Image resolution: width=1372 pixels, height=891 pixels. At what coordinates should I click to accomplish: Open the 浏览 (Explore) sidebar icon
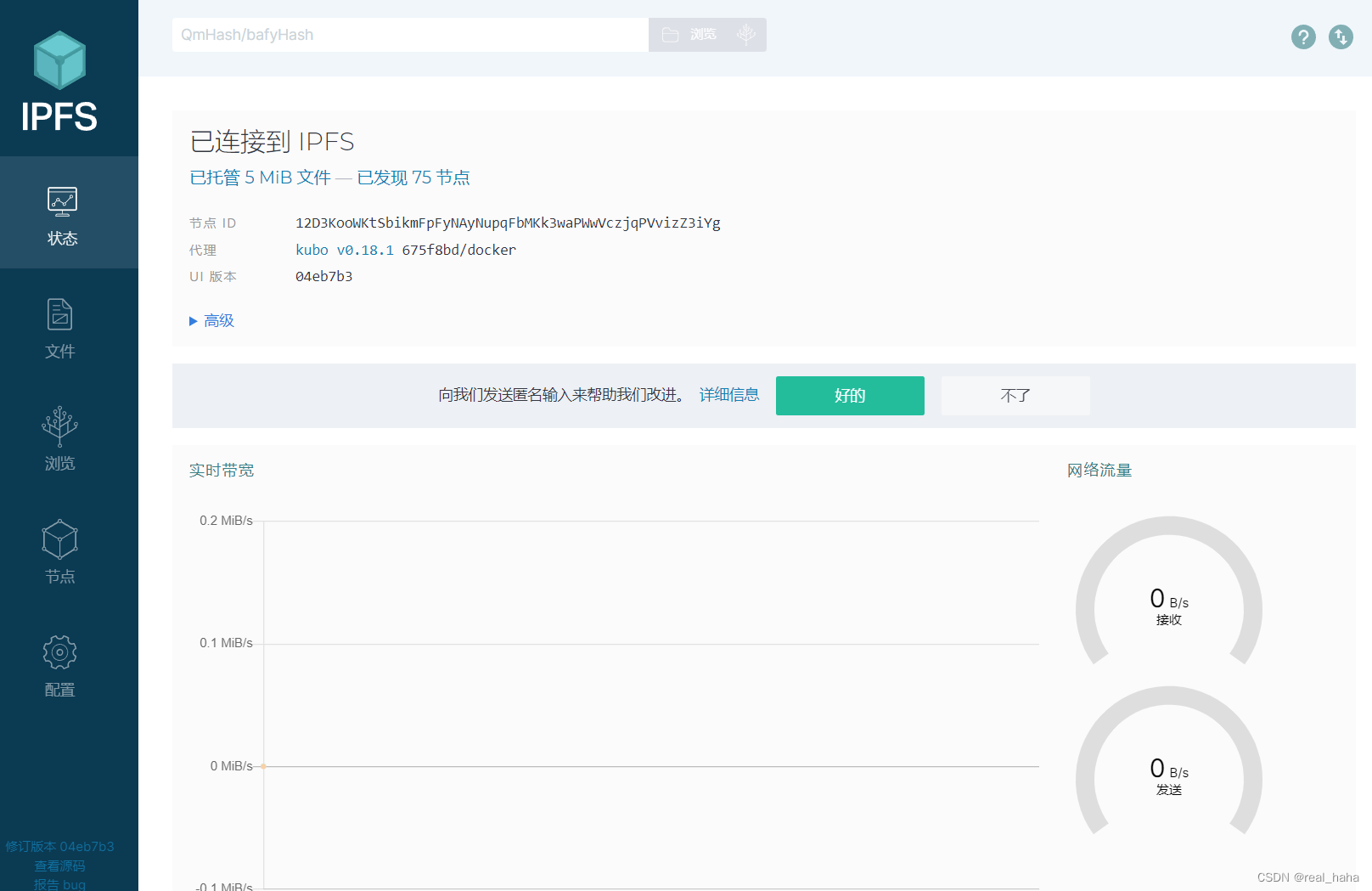[x=59, y=427]
